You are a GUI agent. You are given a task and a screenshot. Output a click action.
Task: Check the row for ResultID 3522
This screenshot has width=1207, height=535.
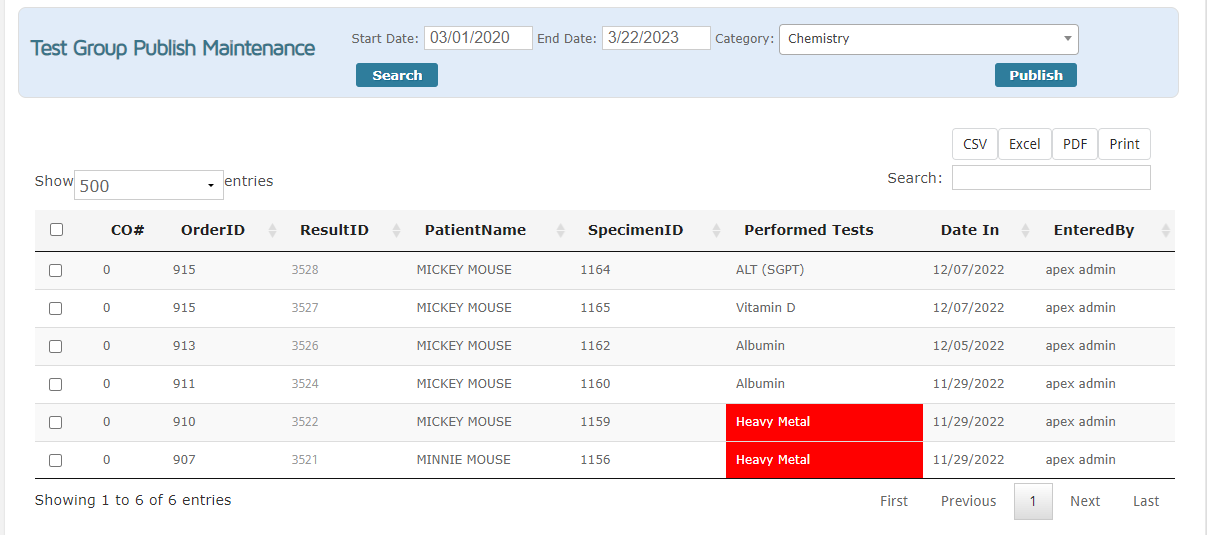tap(56, 422)
